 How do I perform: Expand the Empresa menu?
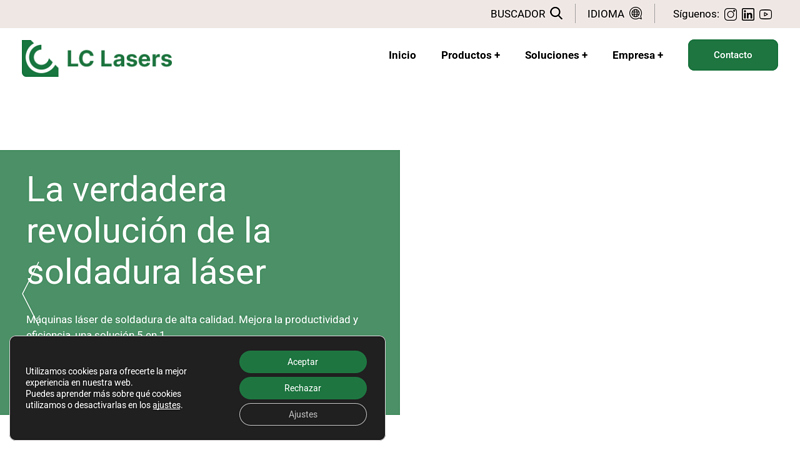tap(638, 55)
